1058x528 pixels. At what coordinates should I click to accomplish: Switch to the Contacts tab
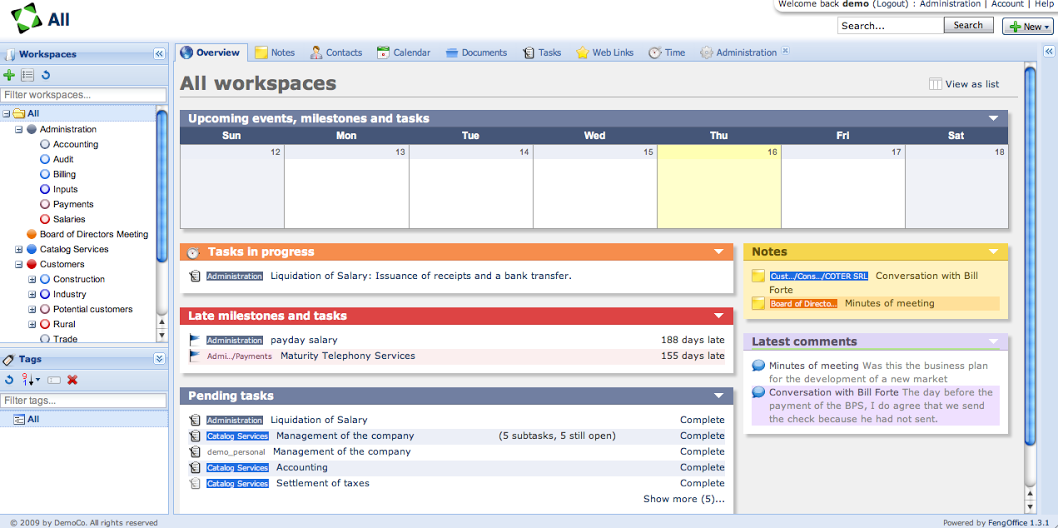pos(336,53)
